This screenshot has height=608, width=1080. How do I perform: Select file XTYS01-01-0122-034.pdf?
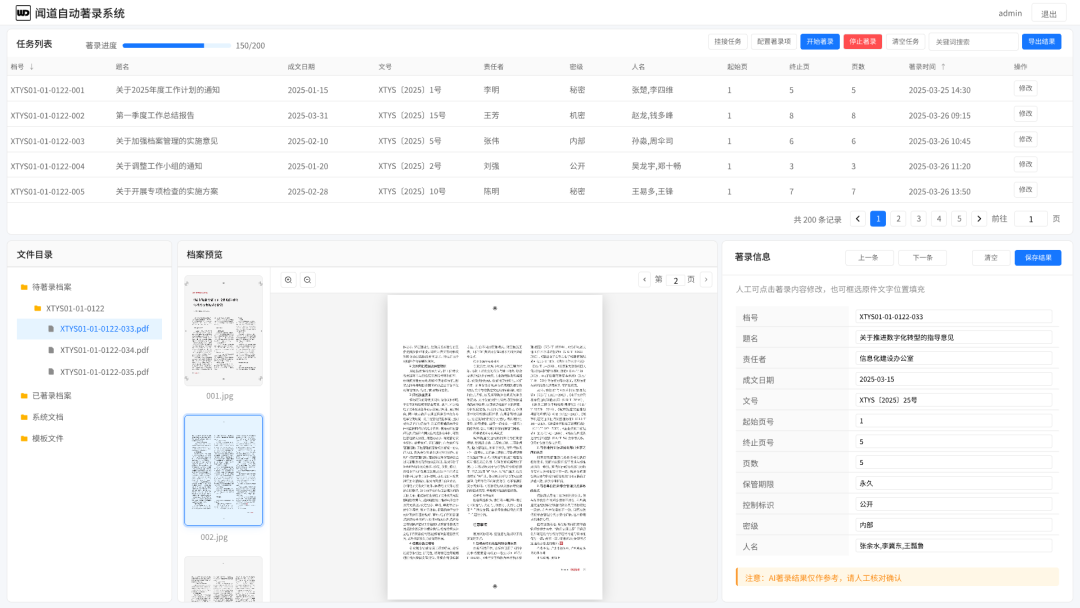[x=103, y=350]
